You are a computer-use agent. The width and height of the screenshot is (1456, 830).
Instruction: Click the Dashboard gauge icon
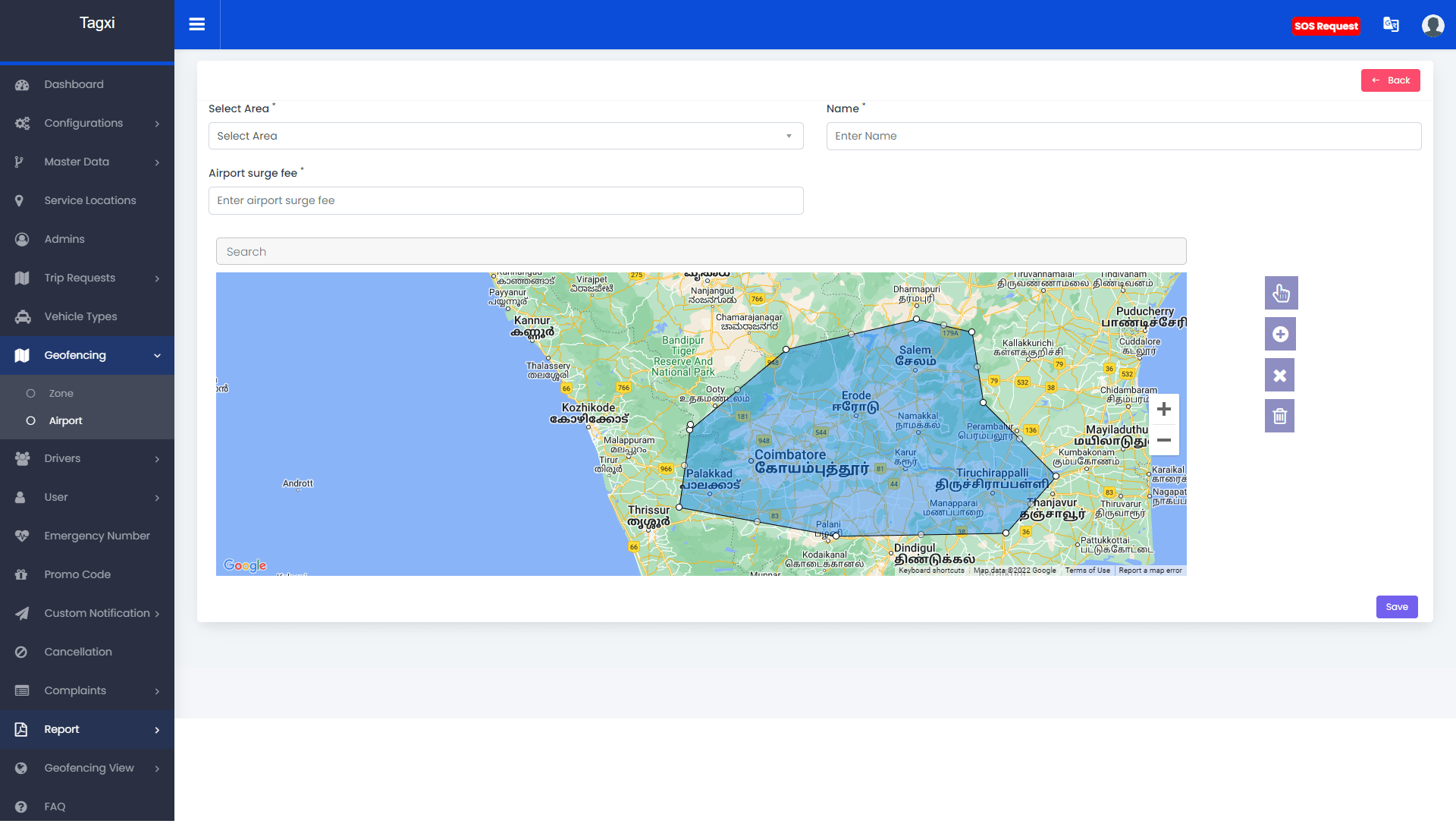[x=22, y=85]
